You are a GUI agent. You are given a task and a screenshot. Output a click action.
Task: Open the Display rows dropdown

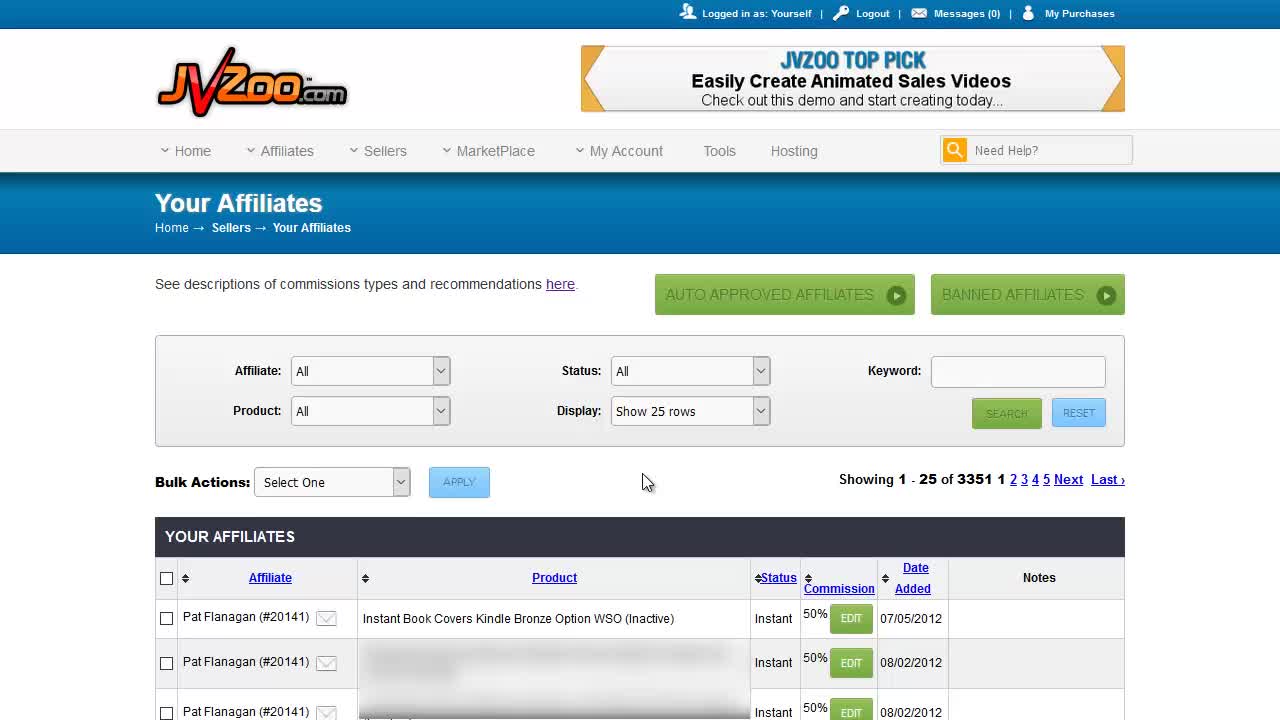coord(690,411)
